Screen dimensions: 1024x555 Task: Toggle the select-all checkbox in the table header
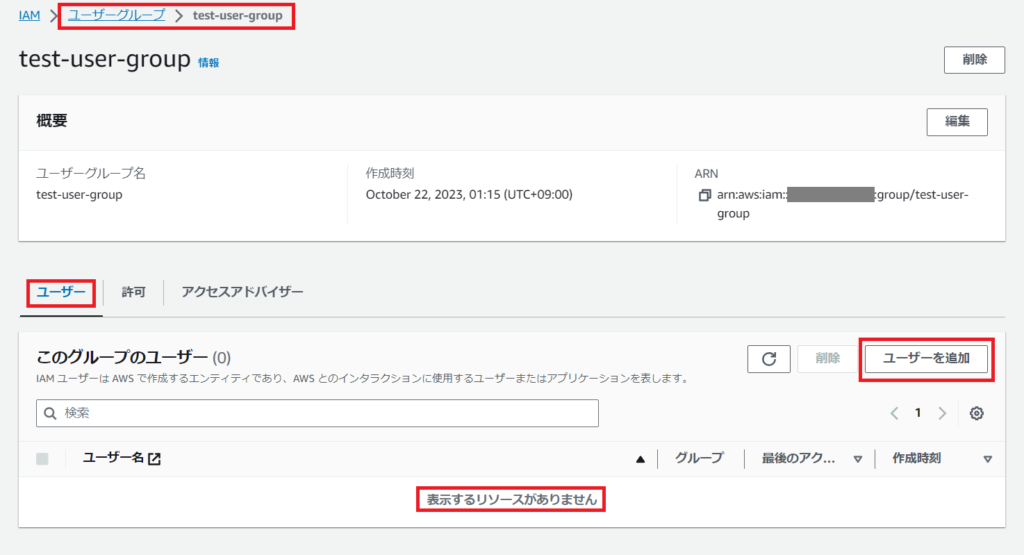click(42, 459)
